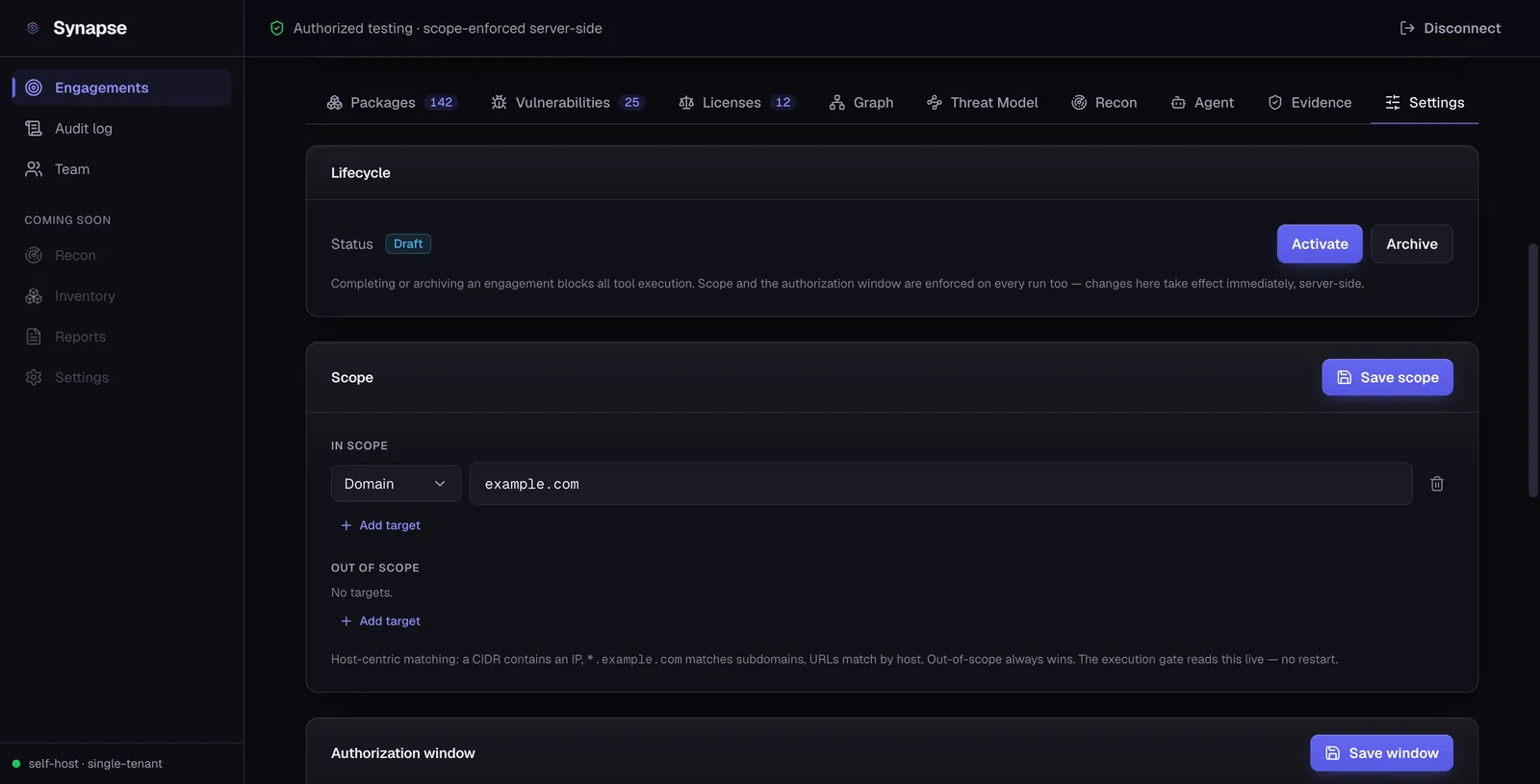Click the Graph network tab icon
The image size is (1540, 784).
(837, 102)
